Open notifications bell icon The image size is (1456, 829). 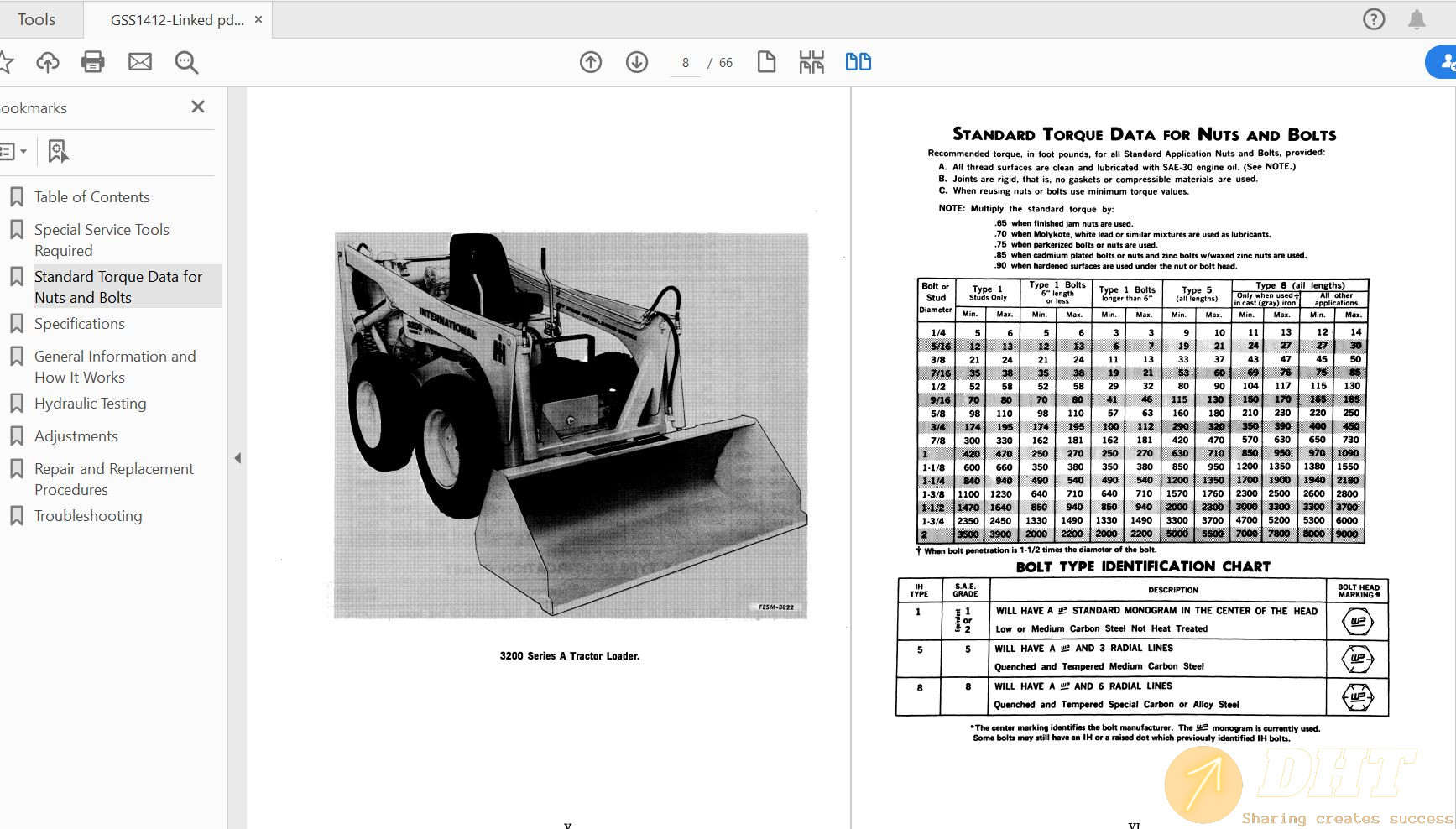tap(1417, 19)
